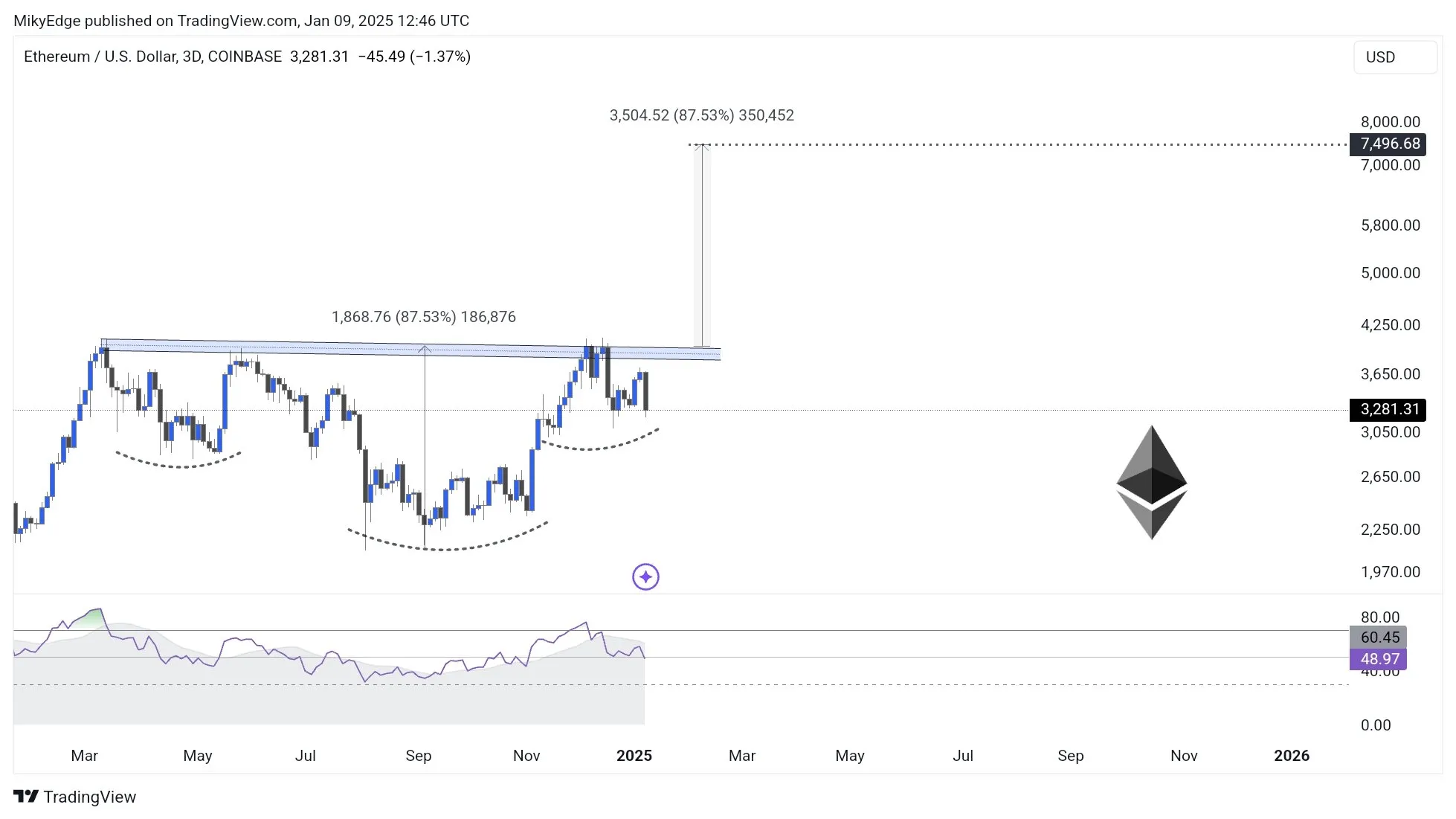Click the upward arrow tip of projection
Viewport: 1456px width, 819px height.
tap(702, 147)
